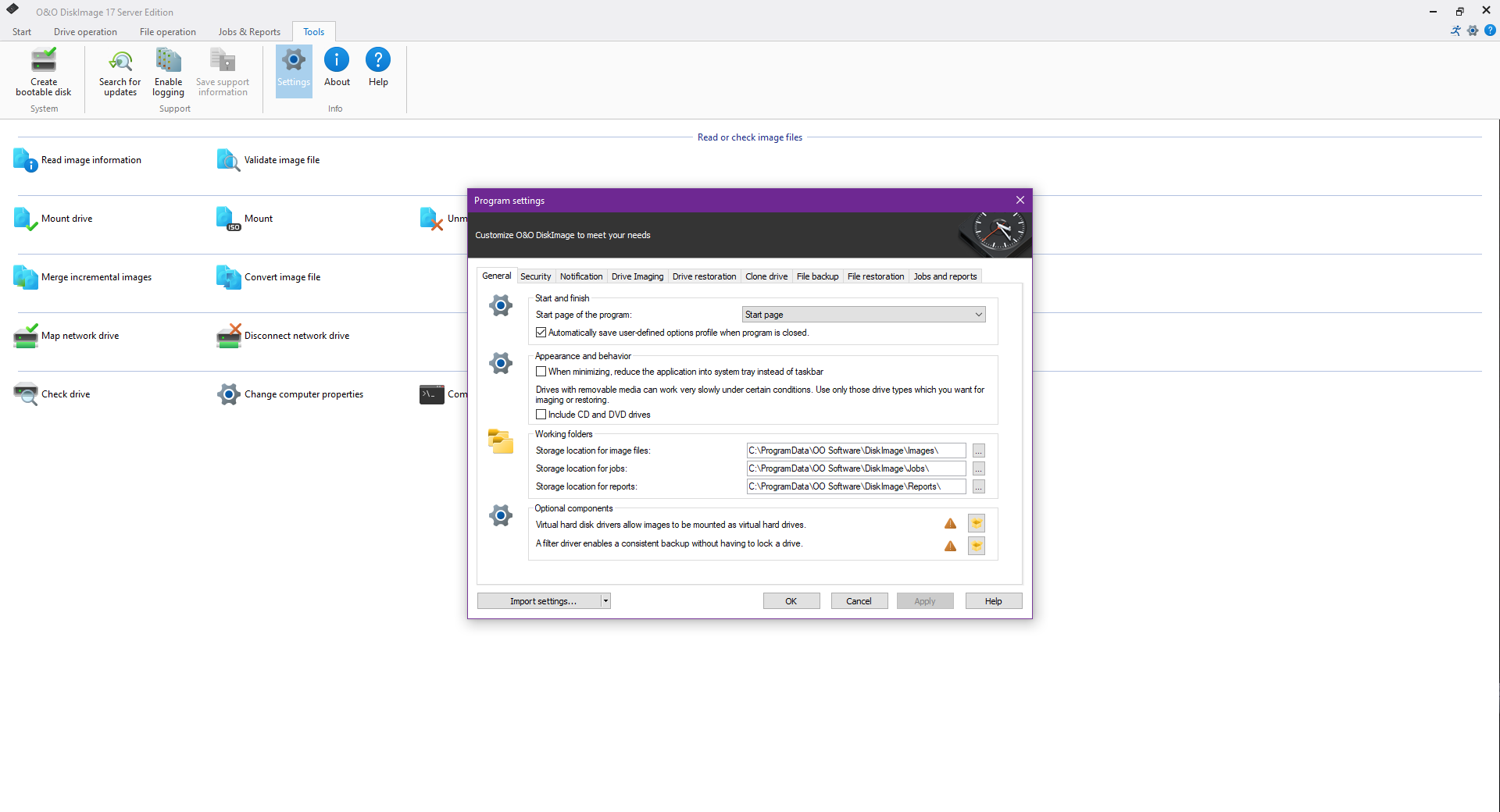Select the Tools ribbon tab
The width and height of the screenshot is (1500, 812).
314,32
